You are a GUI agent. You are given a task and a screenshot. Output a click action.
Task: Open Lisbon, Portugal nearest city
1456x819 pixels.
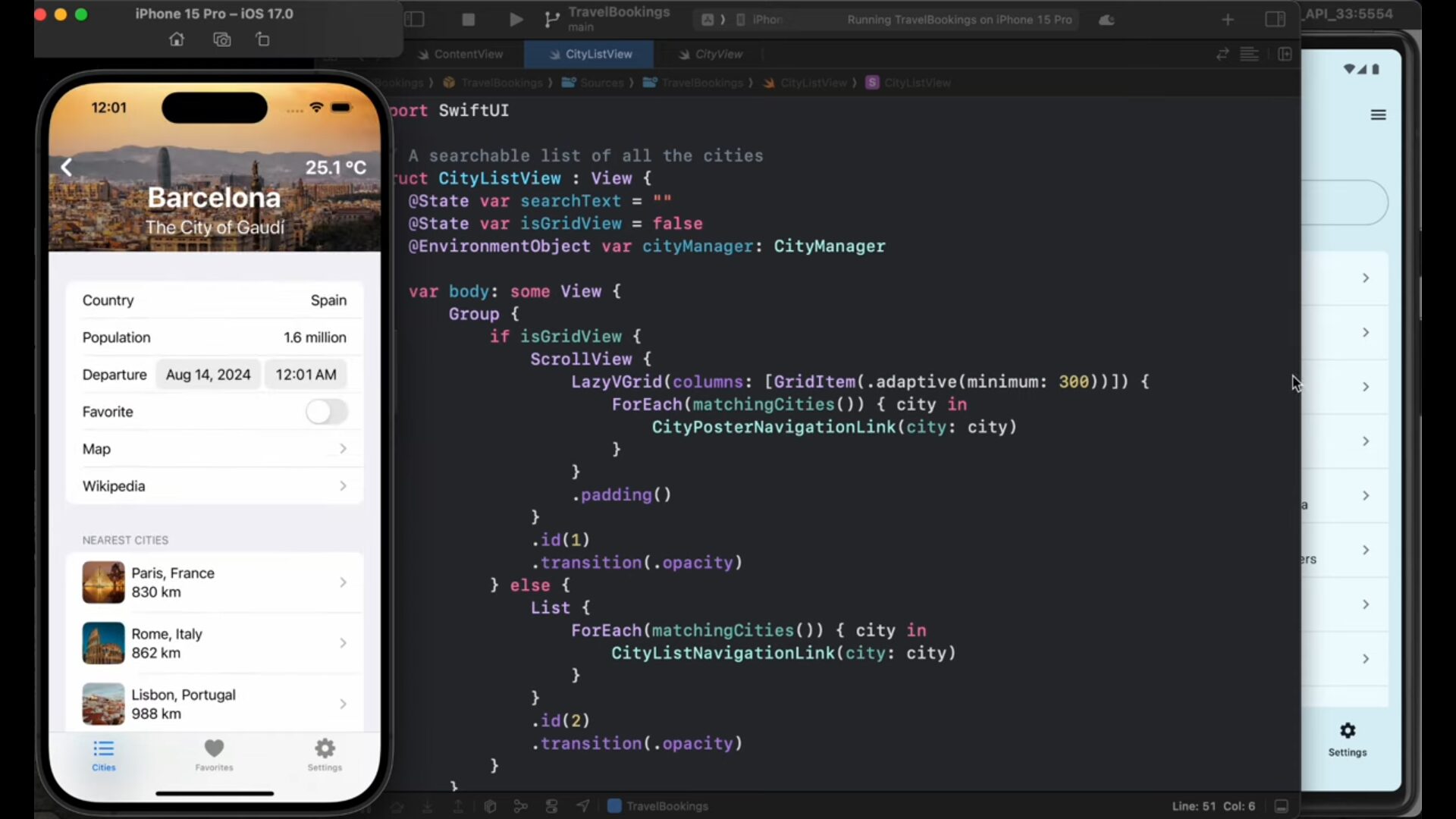(x=215, y=704)
